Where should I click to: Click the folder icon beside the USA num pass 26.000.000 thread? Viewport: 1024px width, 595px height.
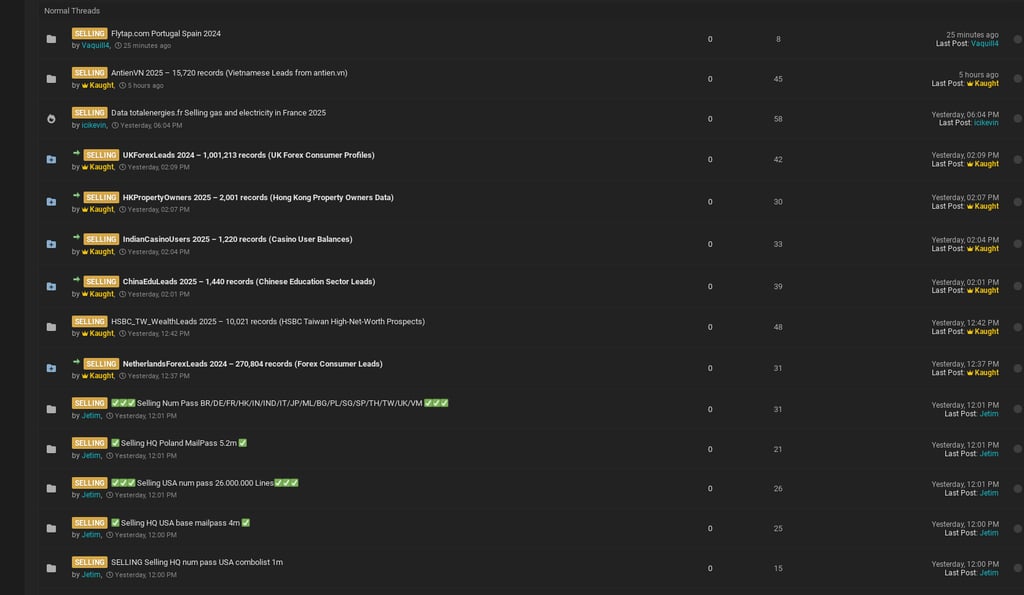51,489
